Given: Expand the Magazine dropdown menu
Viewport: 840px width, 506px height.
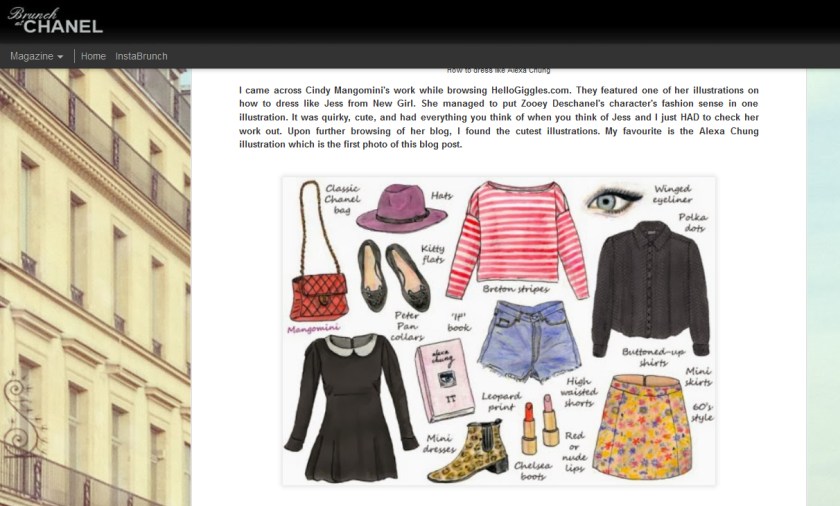Looking at the screenshot, I should (36, 56).
